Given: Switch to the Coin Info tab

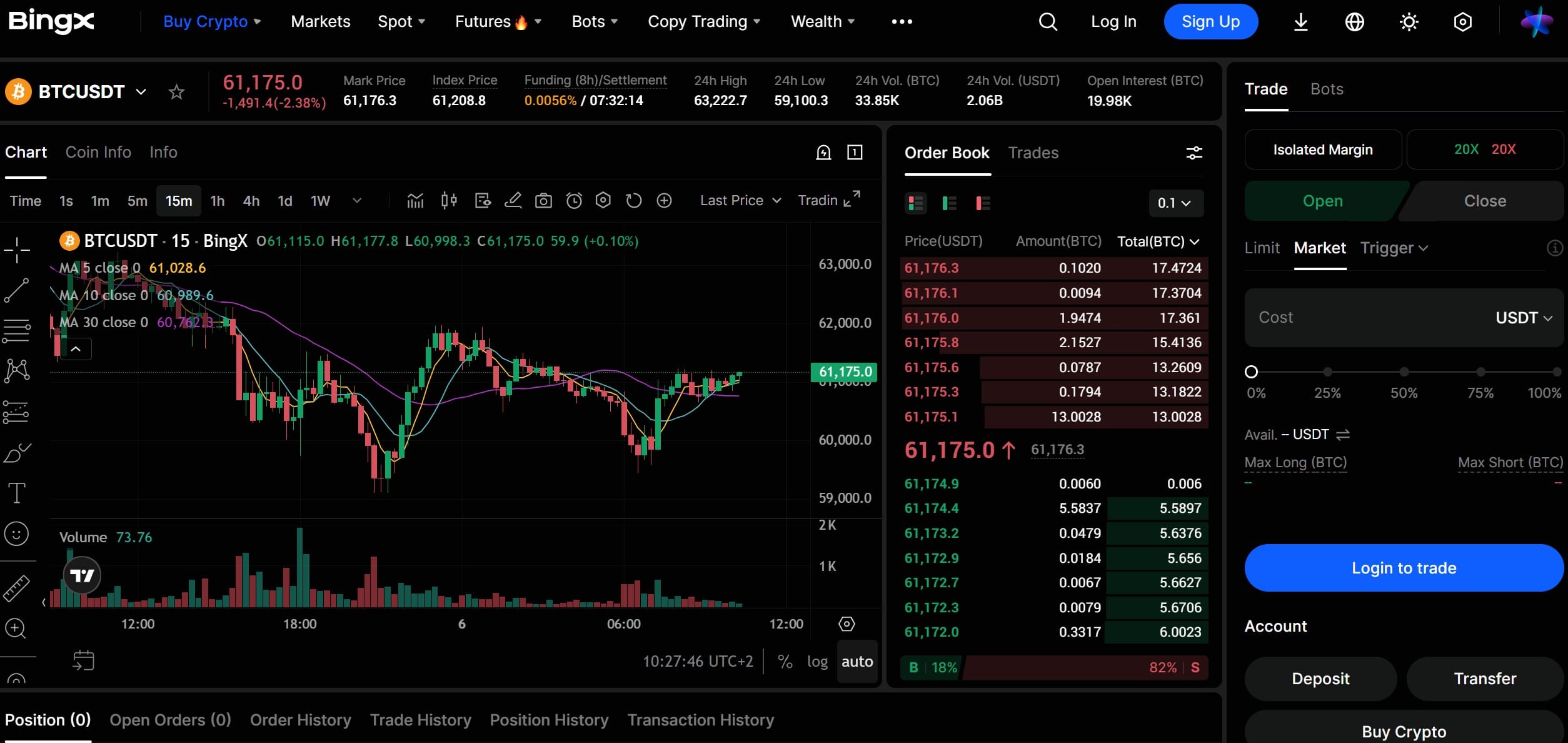Looking at the screenshot, I should [x=98, y=152].
